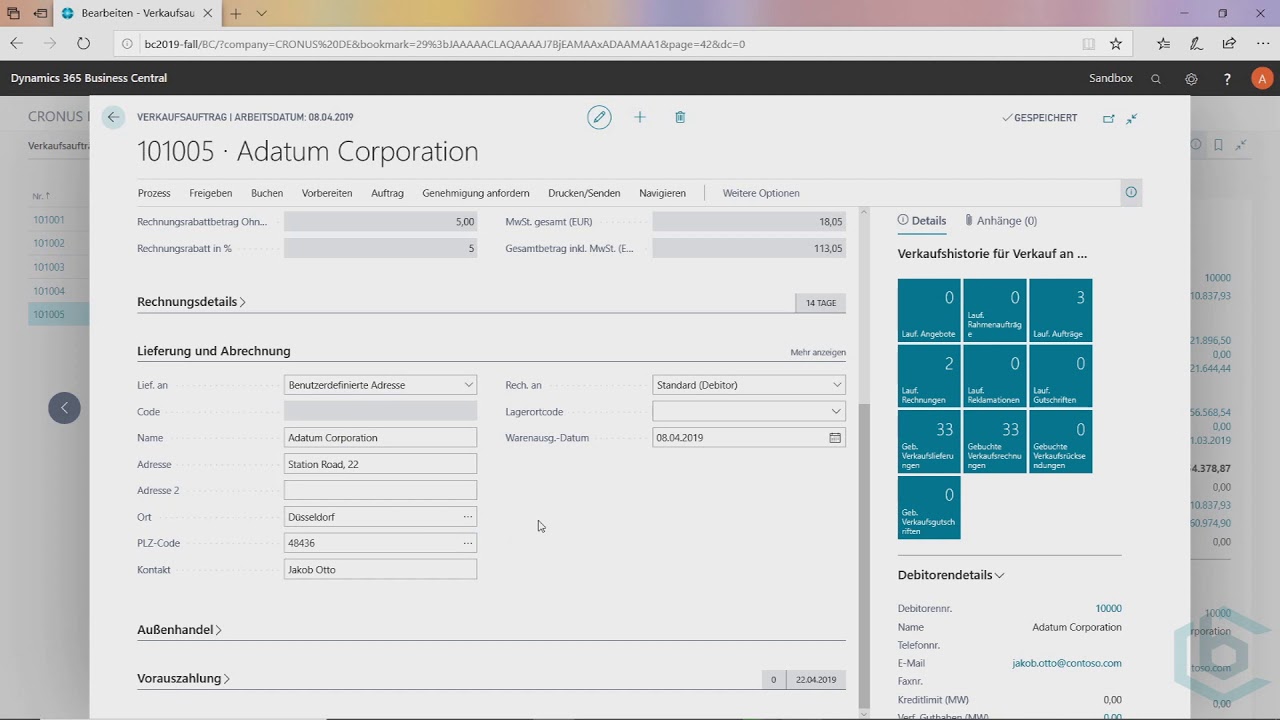Open the Auftrag menu
The image size is (1280, 720).
pos(387,193)
